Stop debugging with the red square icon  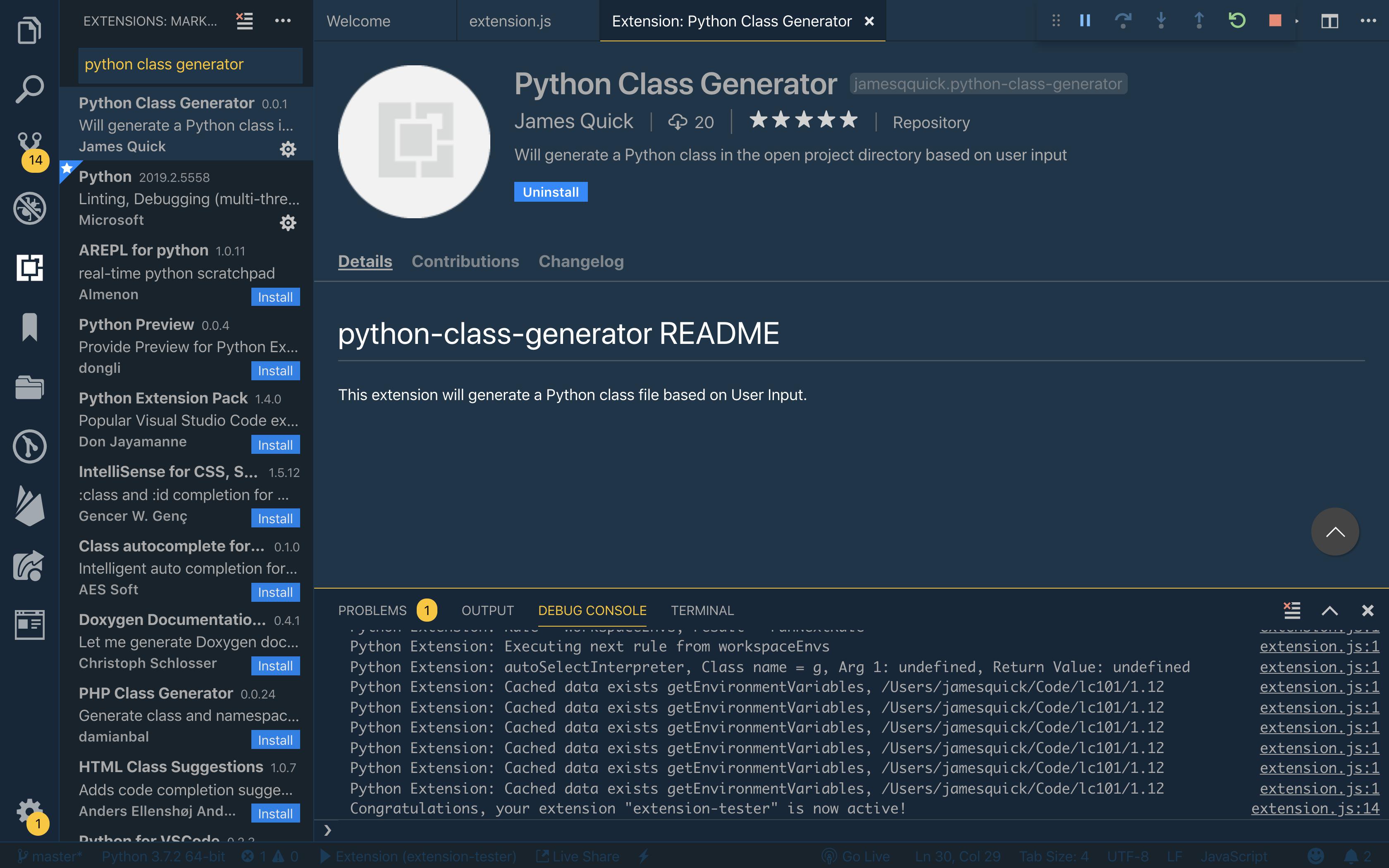click(1275, 21)
